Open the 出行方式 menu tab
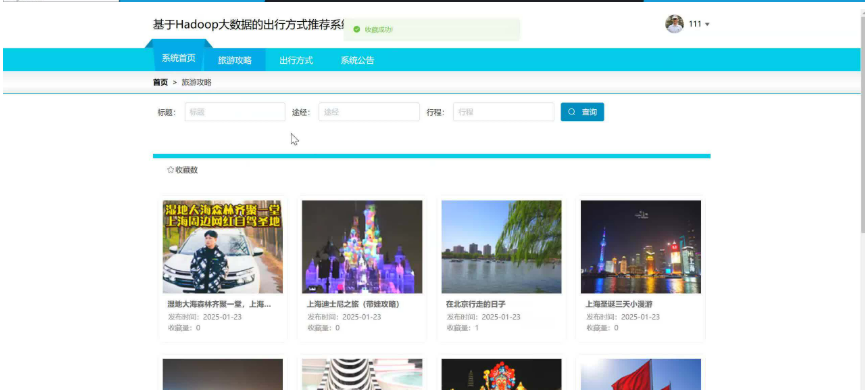Screen dimensions: 865x390 [296, 60]
